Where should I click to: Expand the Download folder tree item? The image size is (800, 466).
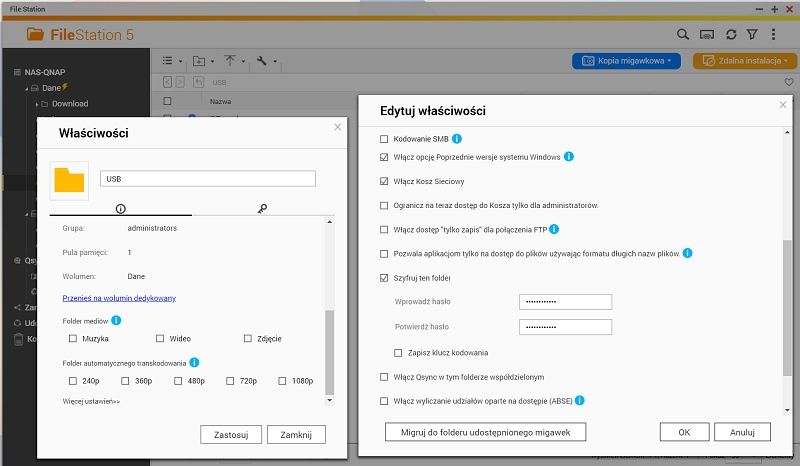coord(37,104)
